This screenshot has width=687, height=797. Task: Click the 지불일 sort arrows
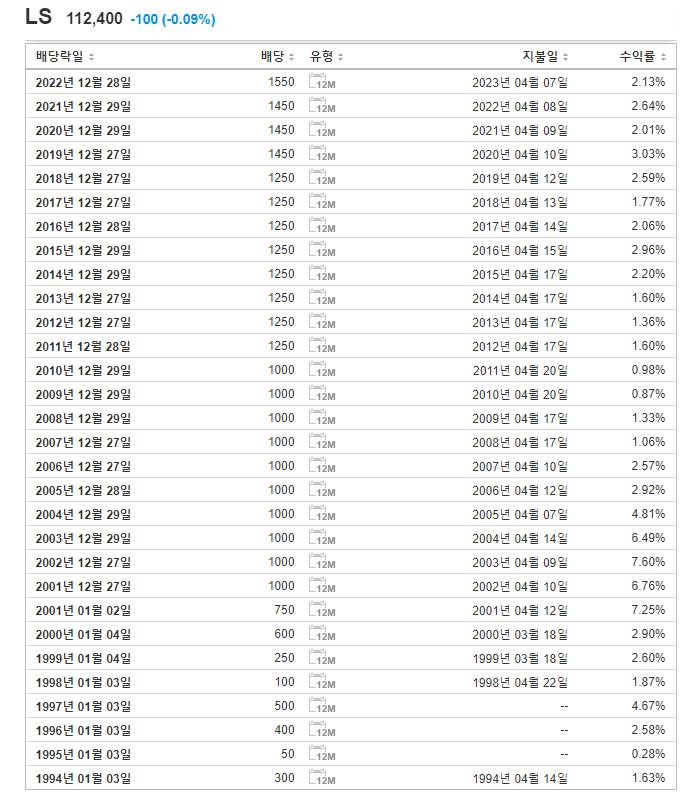[566, 57]
